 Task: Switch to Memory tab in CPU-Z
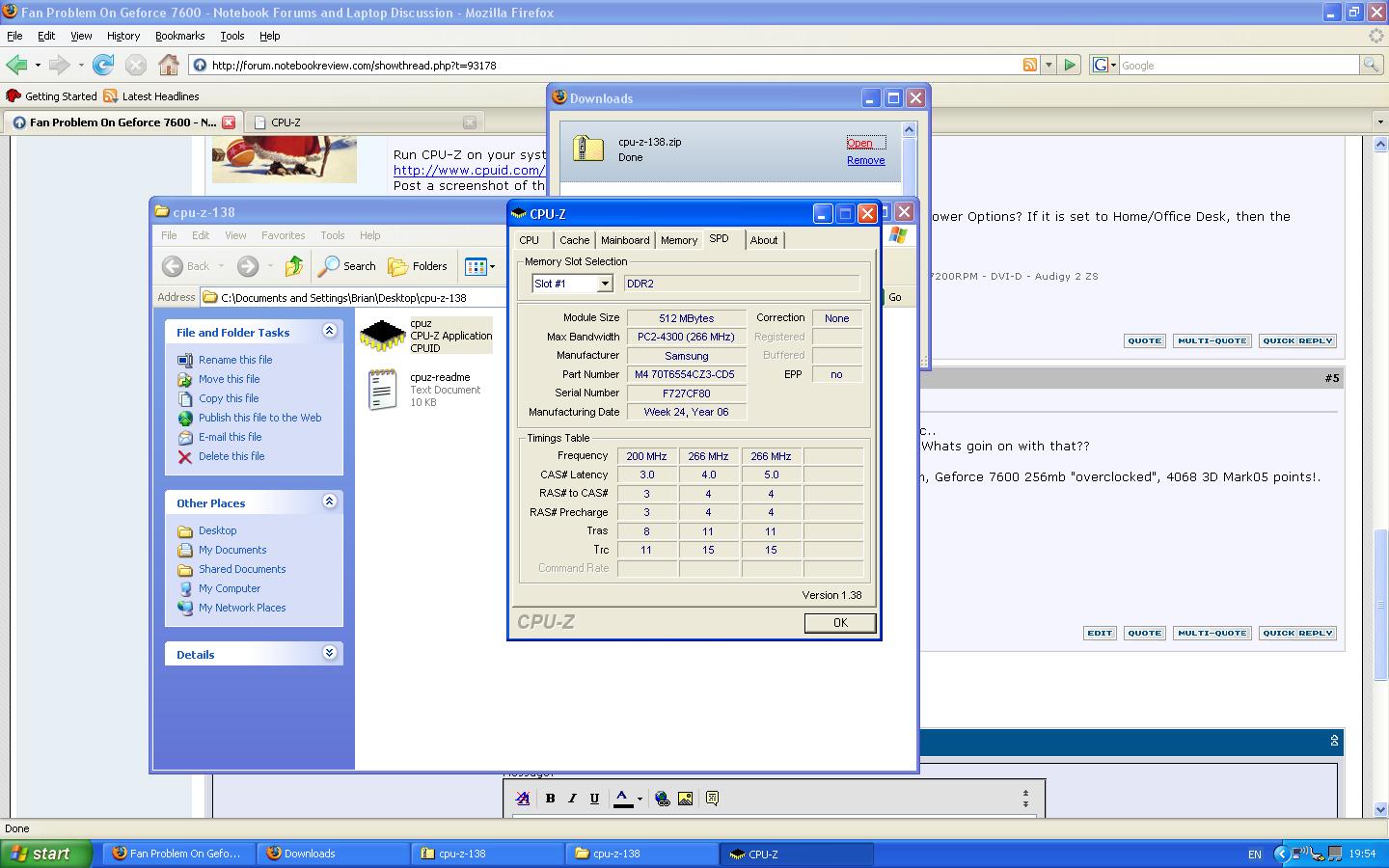click(679, 240)
